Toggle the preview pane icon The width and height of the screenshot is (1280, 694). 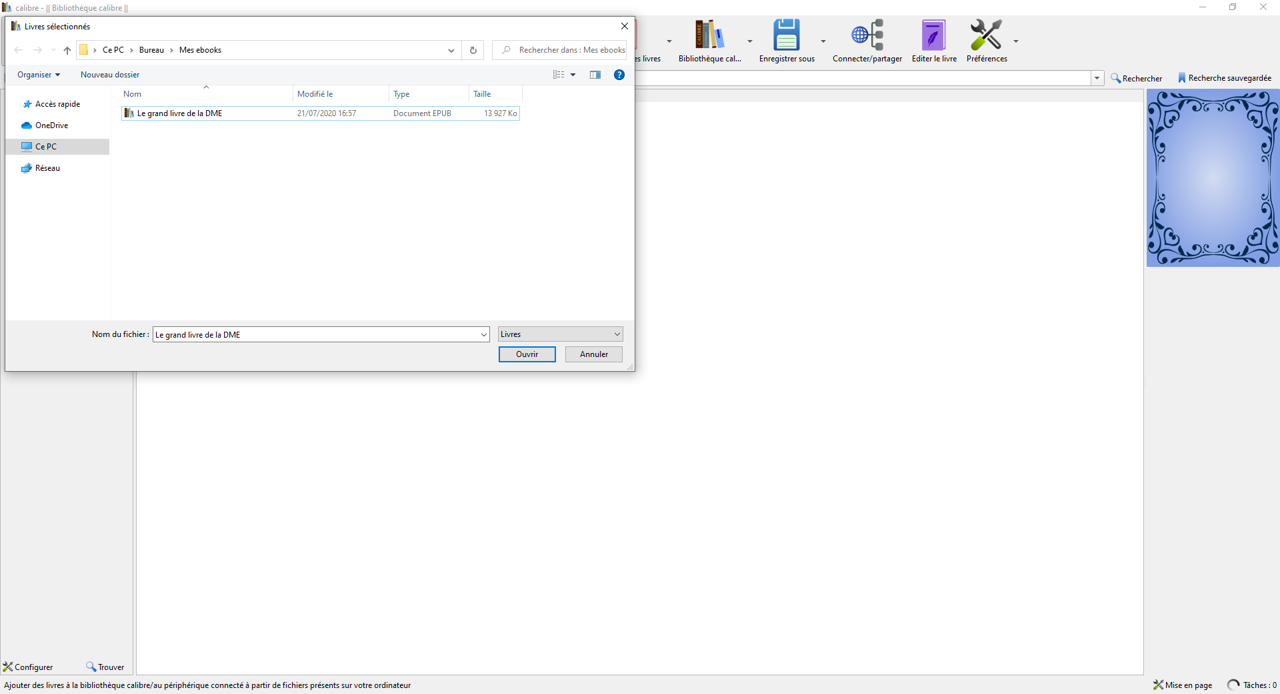(595, 75)
